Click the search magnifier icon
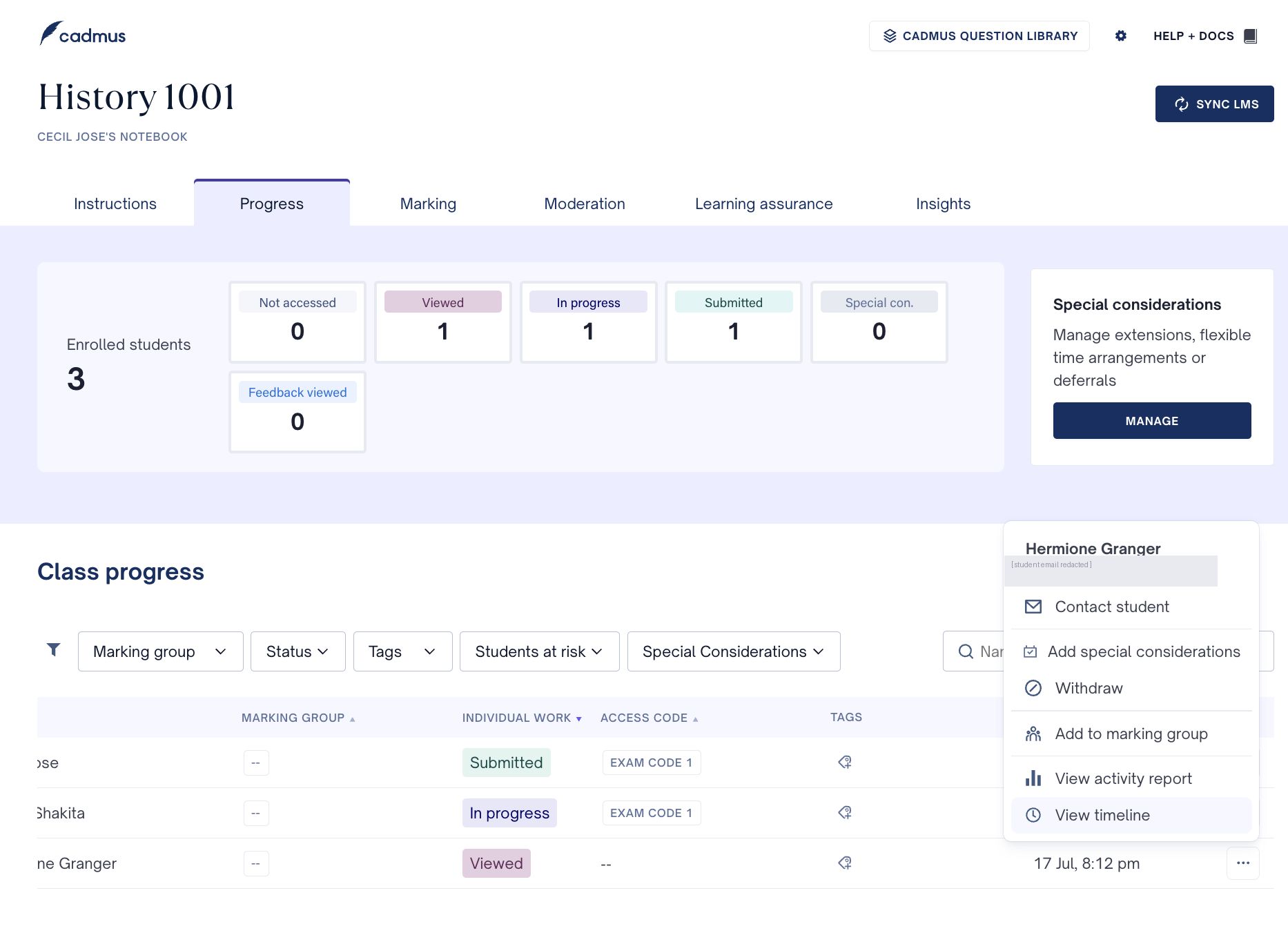 (966, 651)
